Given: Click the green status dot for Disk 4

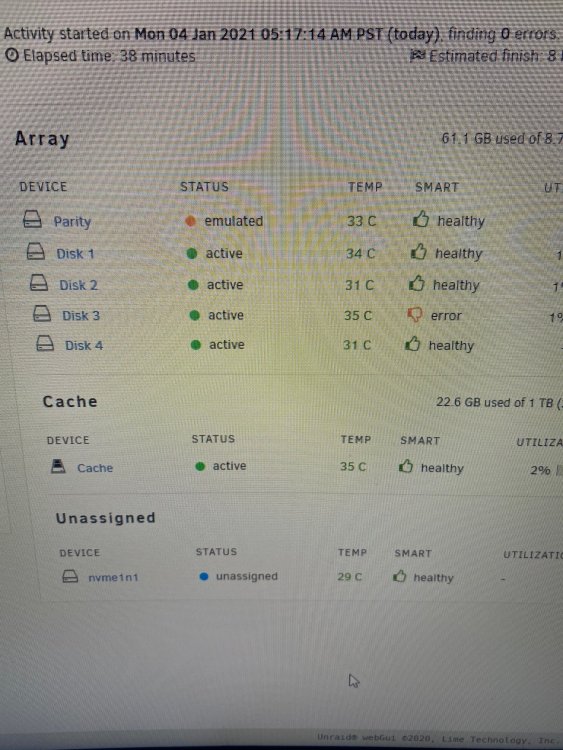Looking at the screenshot, I should (196, 345).
